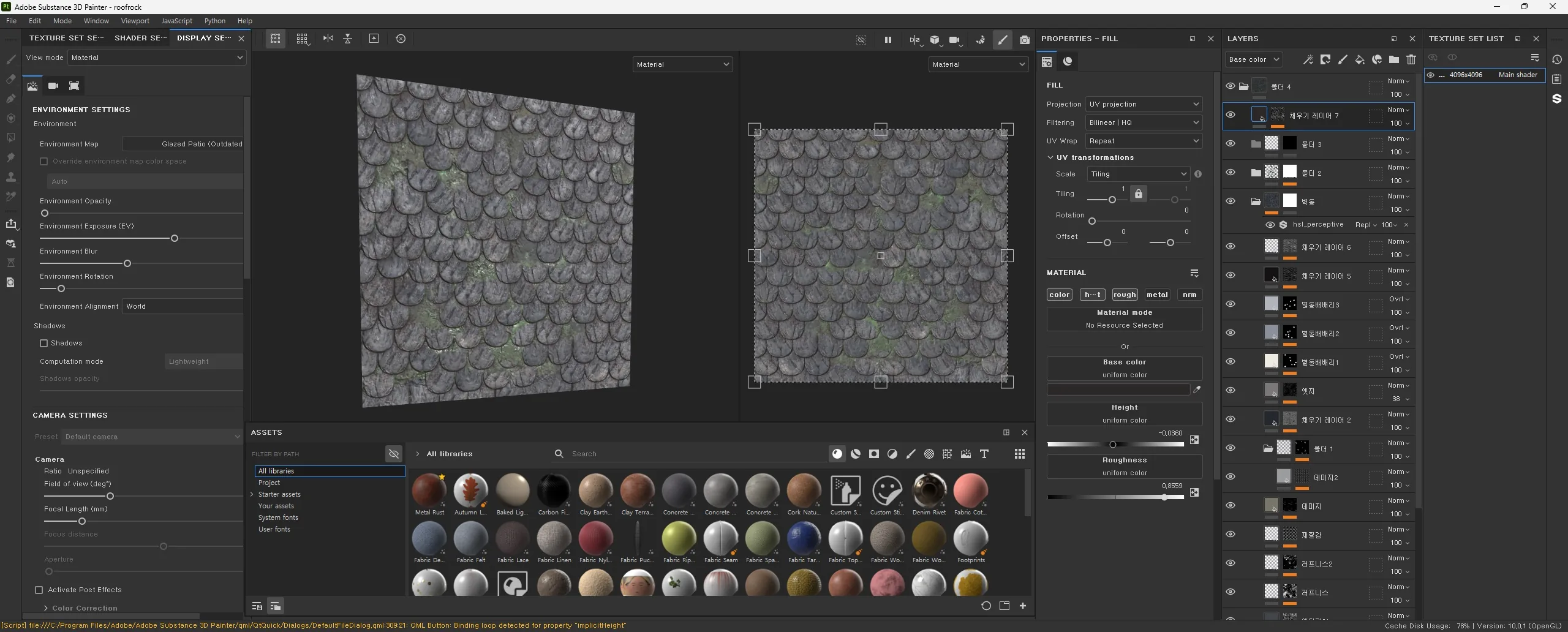The image size is (1568, 632).
Task: Open the Viewport settings frame icon tab
Action: tap(74, 86)
